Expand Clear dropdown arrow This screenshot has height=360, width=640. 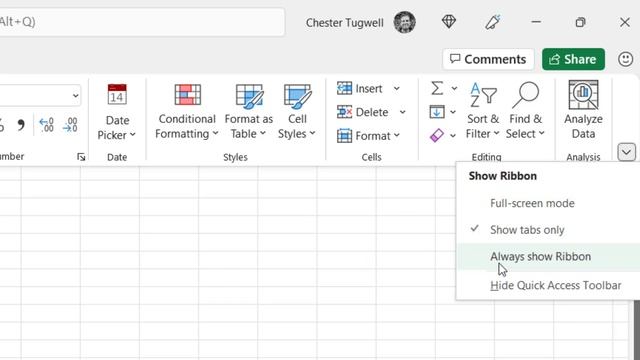453,136
